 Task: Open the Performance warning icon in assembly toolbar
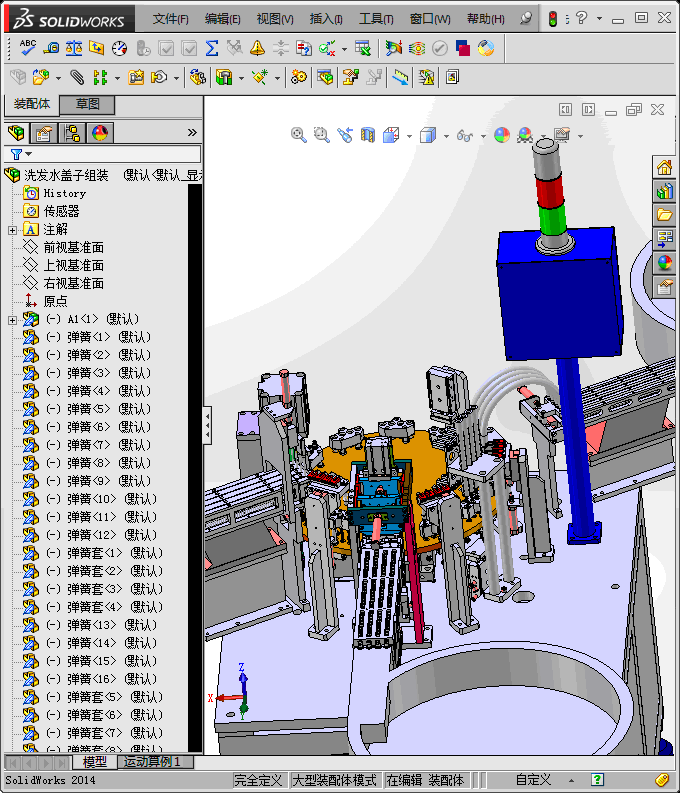426,77
